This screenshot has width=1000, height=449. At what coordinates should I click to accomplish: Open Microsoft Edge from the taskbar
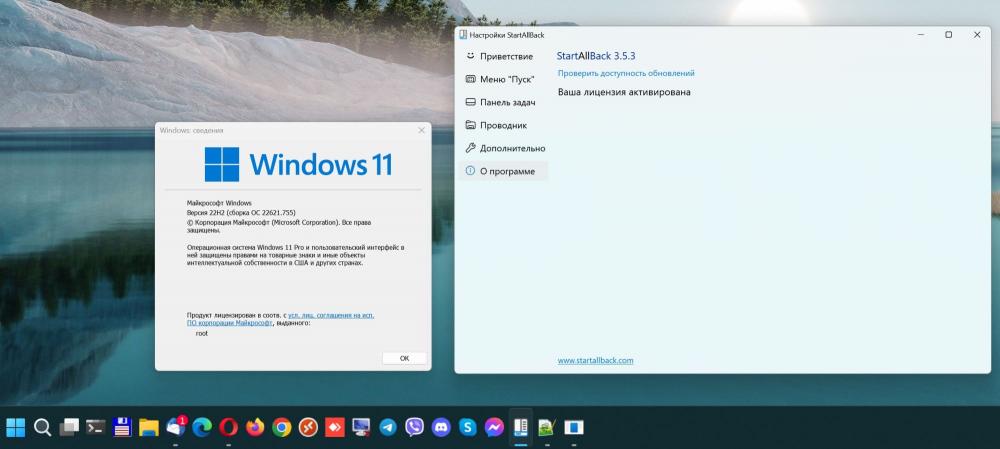coord(202,427)
